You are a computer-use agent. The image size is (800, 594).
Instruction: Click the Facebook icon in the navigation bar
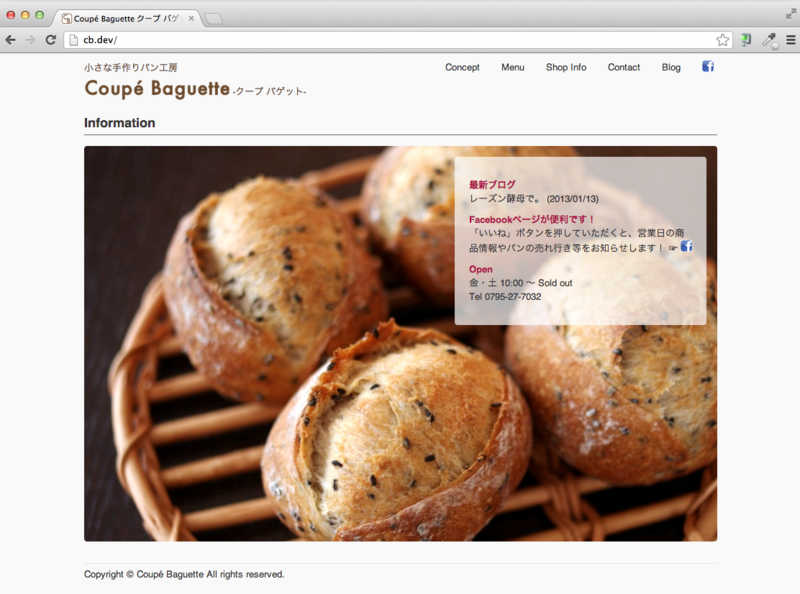708,66
